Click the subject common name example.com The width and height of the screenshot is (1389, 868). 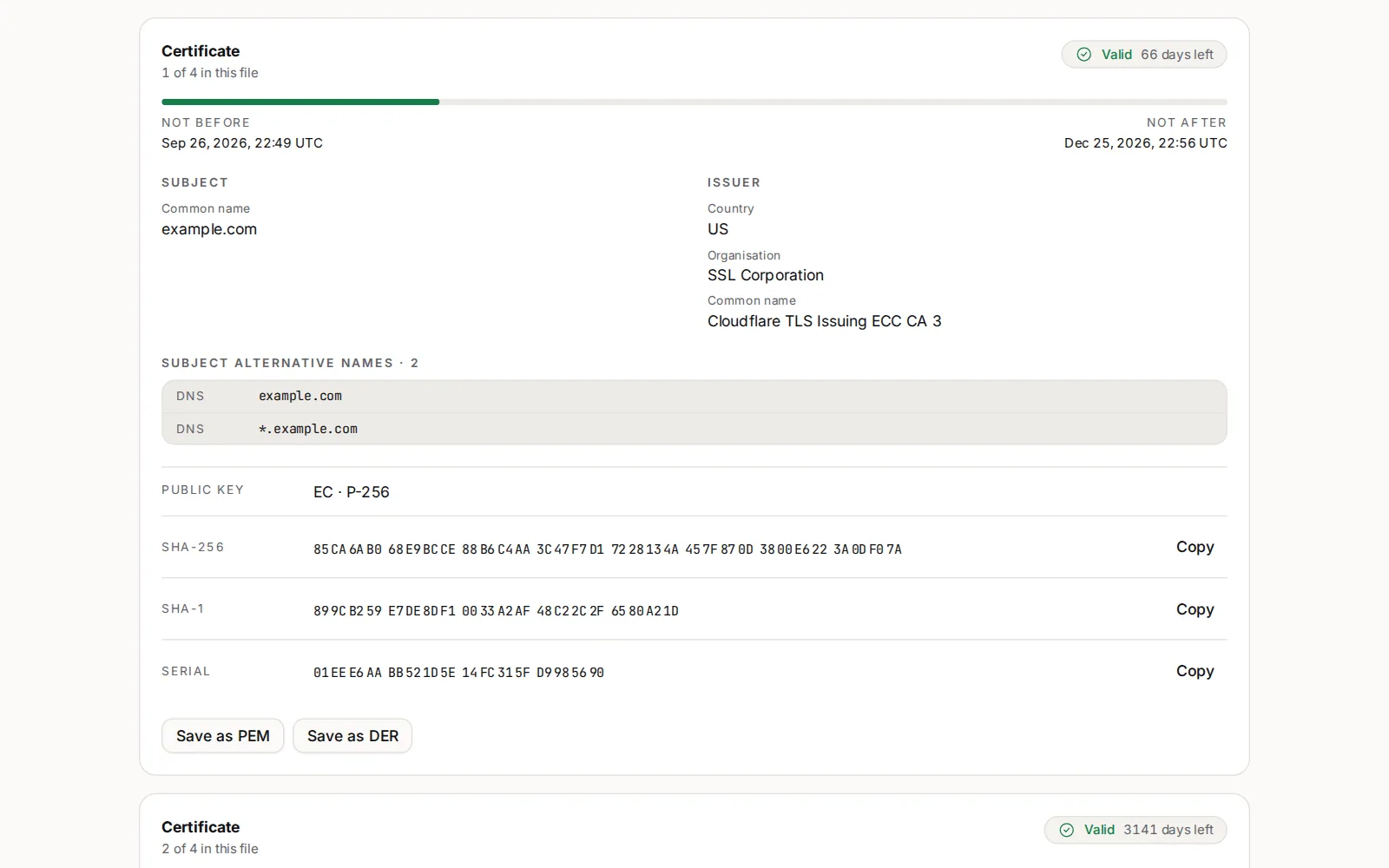pos(209,229)
